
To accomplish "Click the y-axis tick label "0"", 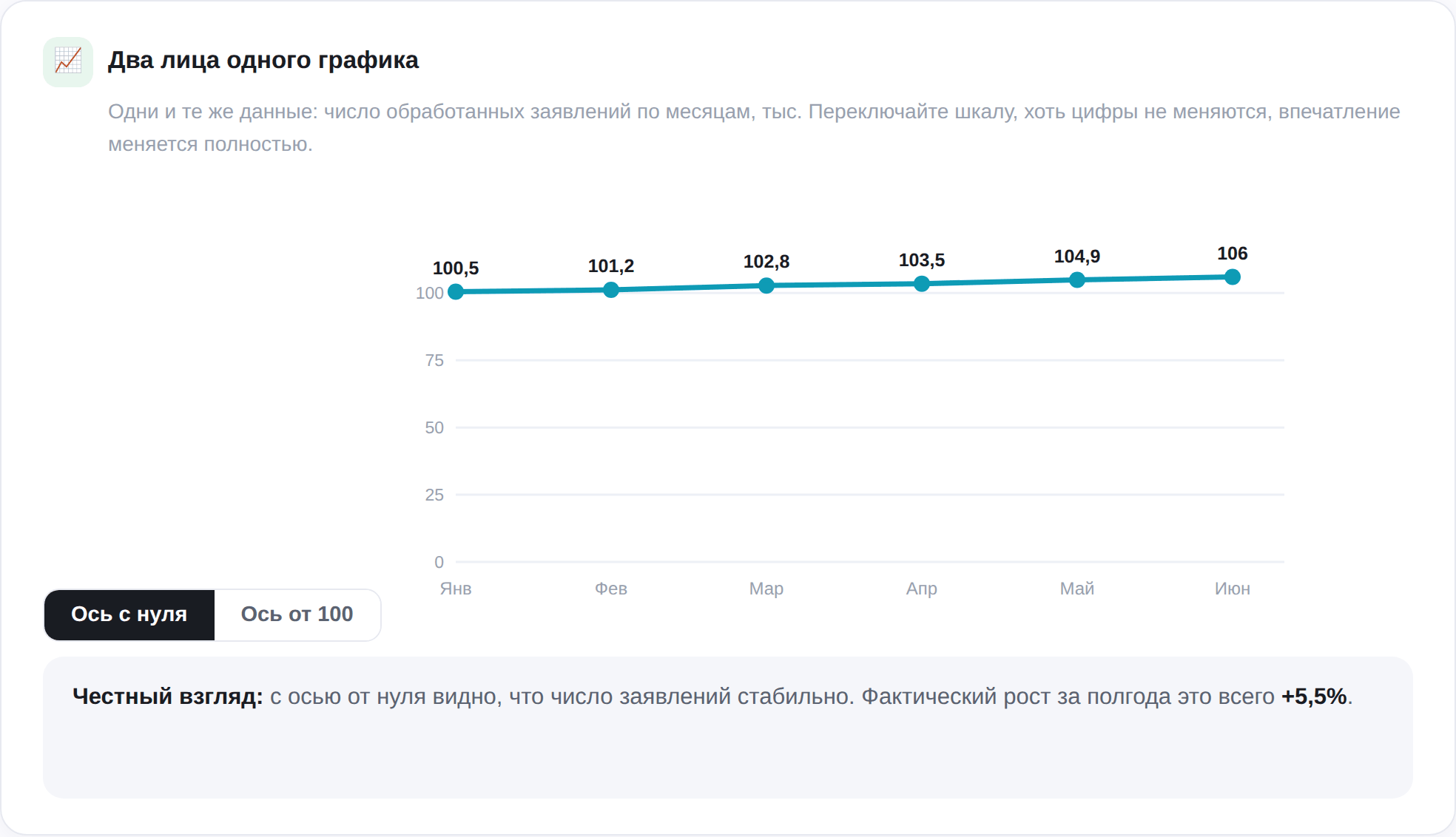I will [x=439, y=563].
